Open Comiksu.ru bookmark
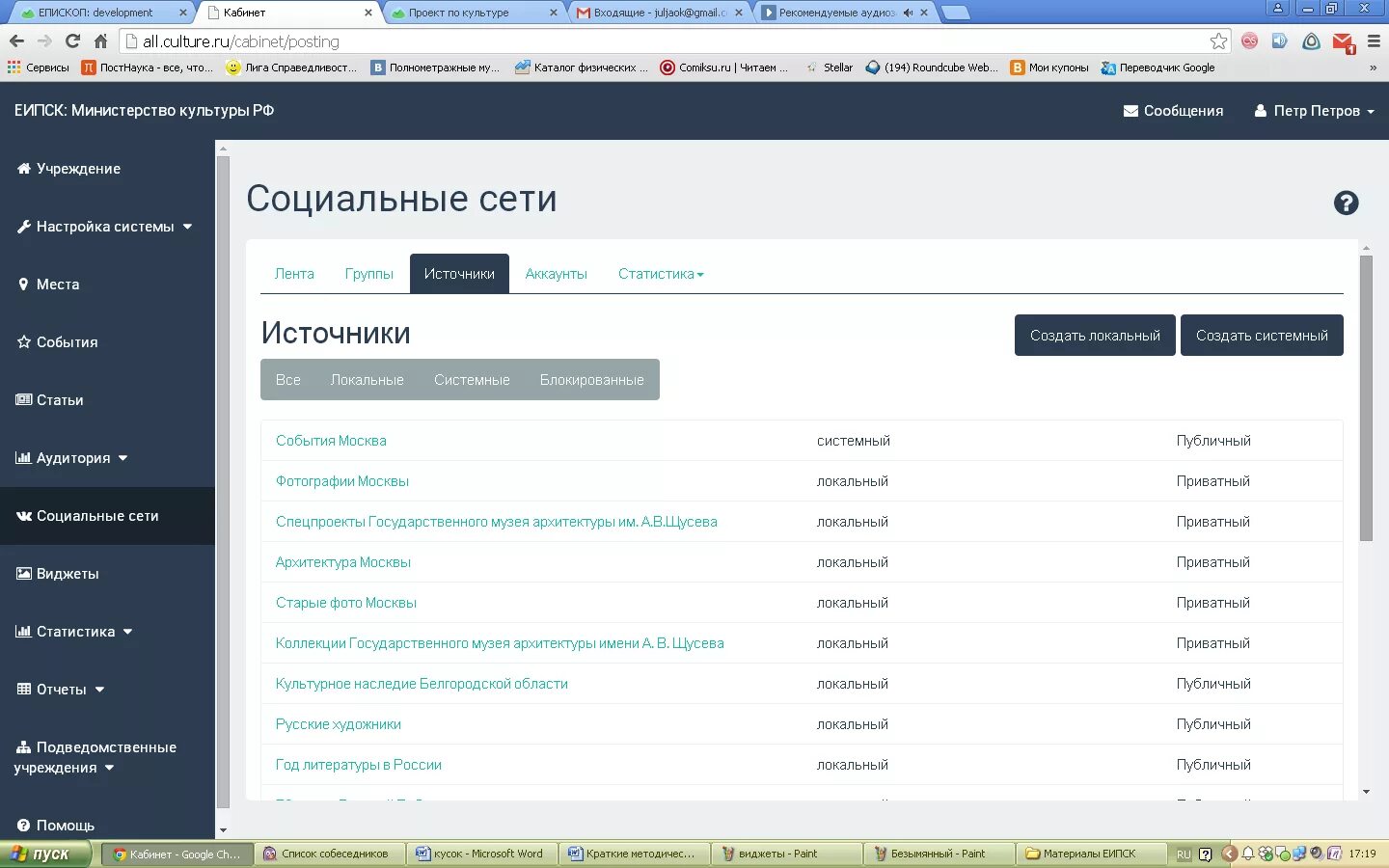The image size is (1389, 868). (723, 68)
